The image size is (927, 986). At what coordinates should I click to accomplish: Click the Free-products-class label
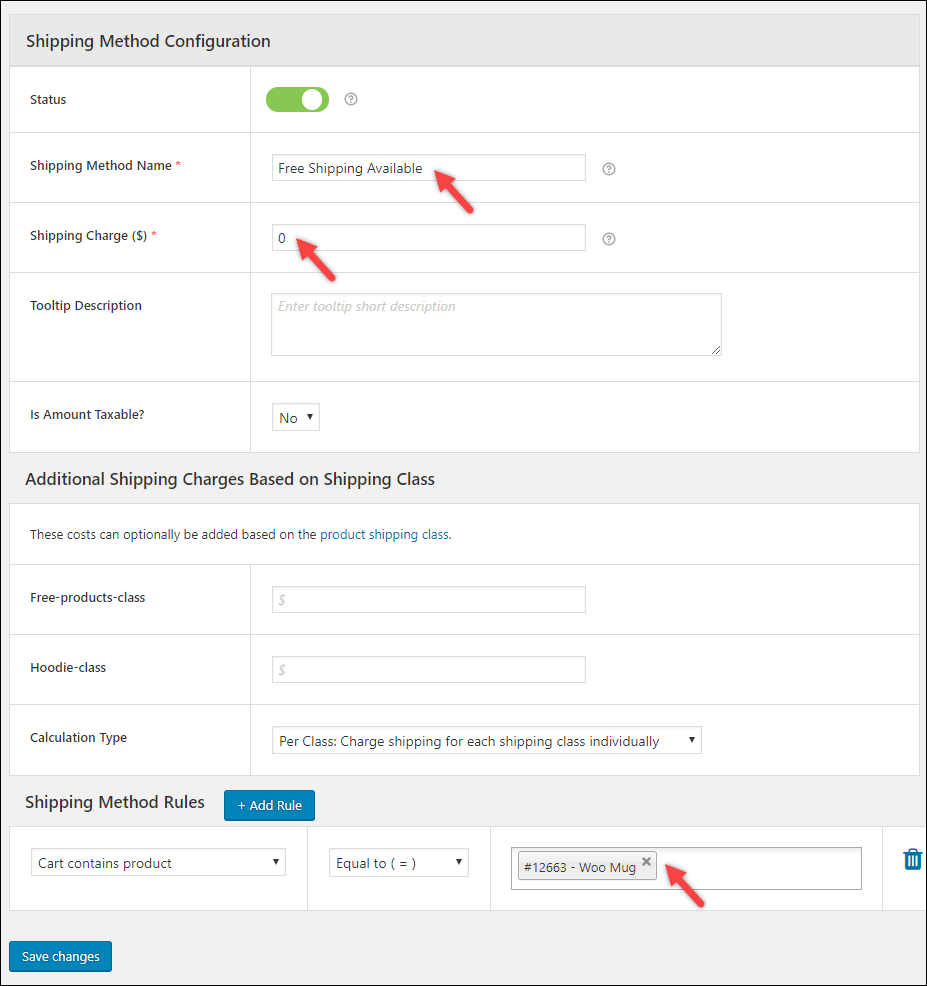coord(87,598)
